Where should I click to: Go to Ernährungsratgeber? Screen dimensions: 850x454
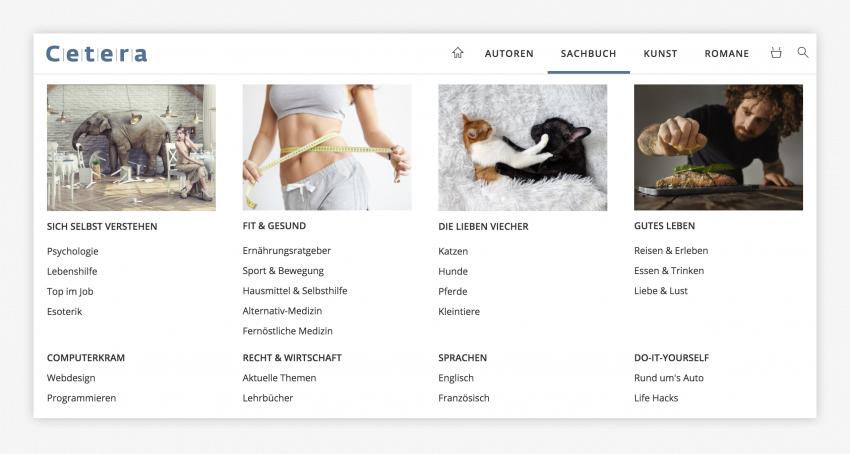(287, 251)
